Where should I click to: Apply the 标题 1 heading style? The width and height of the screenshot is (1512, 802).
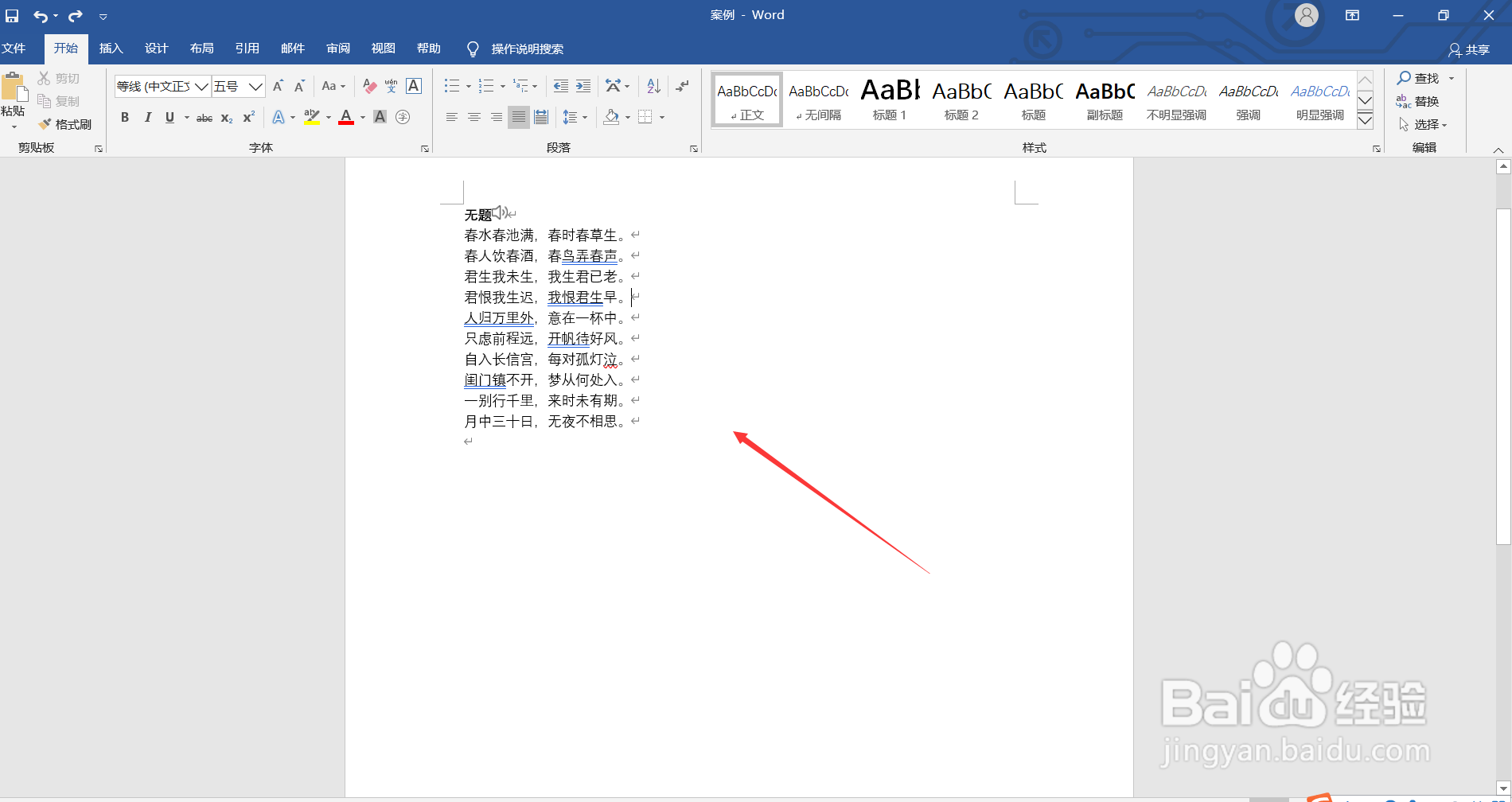(890, 99)
